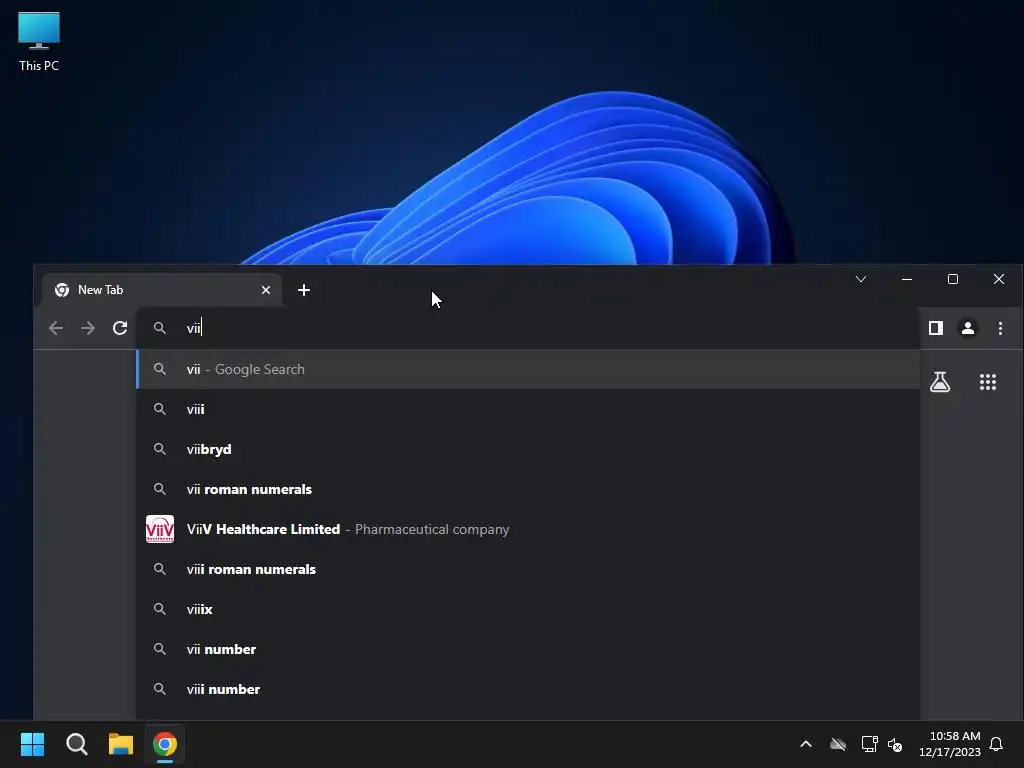
Task: Pick the 'viii' search suggestion
Action: click(528, 409)
